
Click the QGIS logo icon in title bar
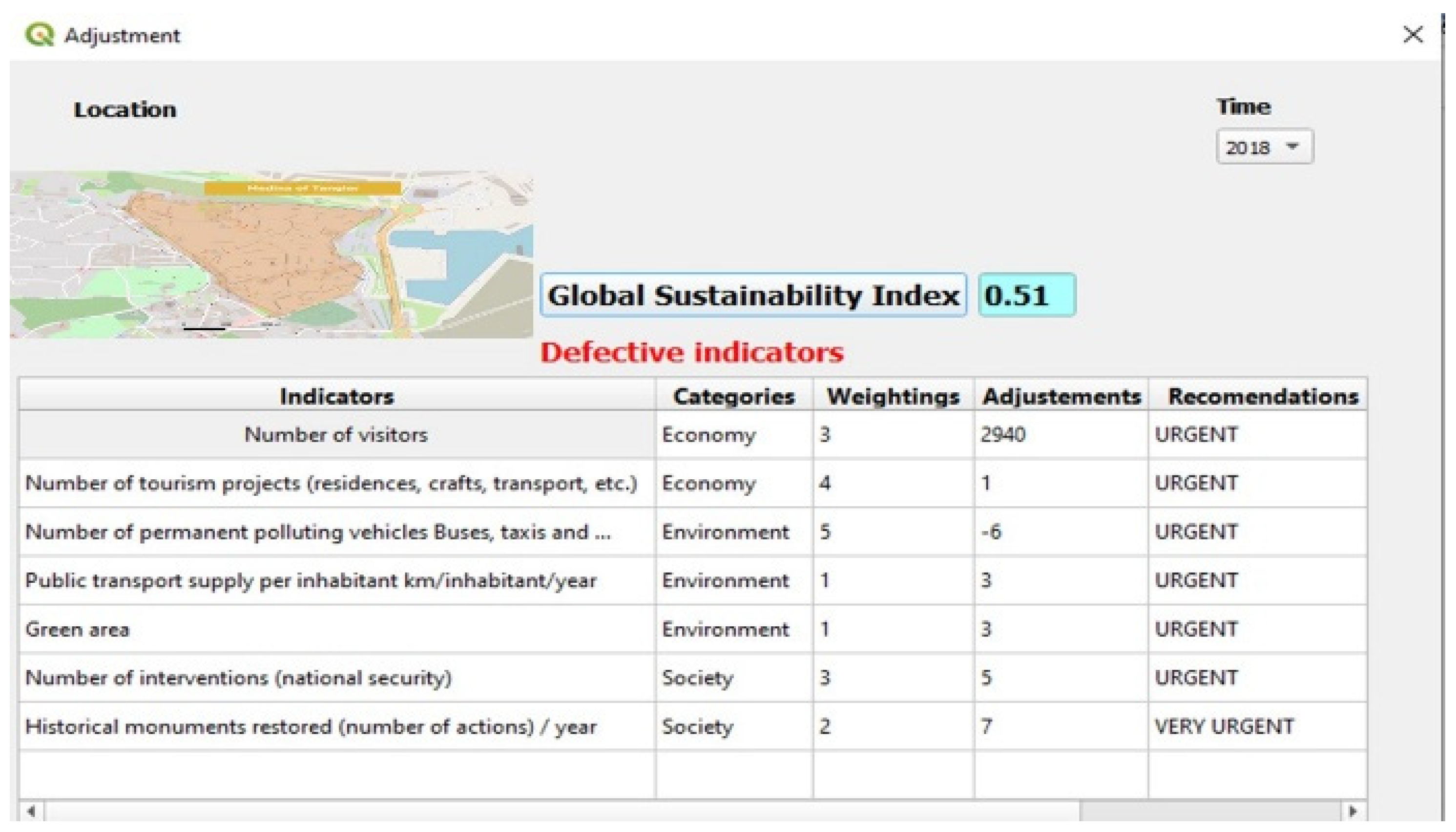click(x=39, y=35)
